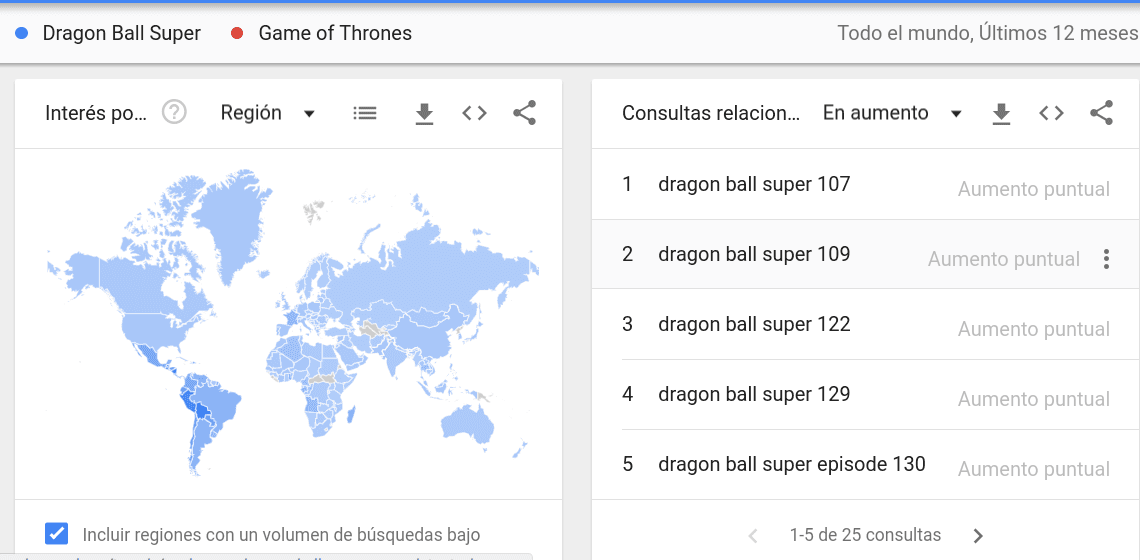Open help for Interés por región

(x=174, y=113)
